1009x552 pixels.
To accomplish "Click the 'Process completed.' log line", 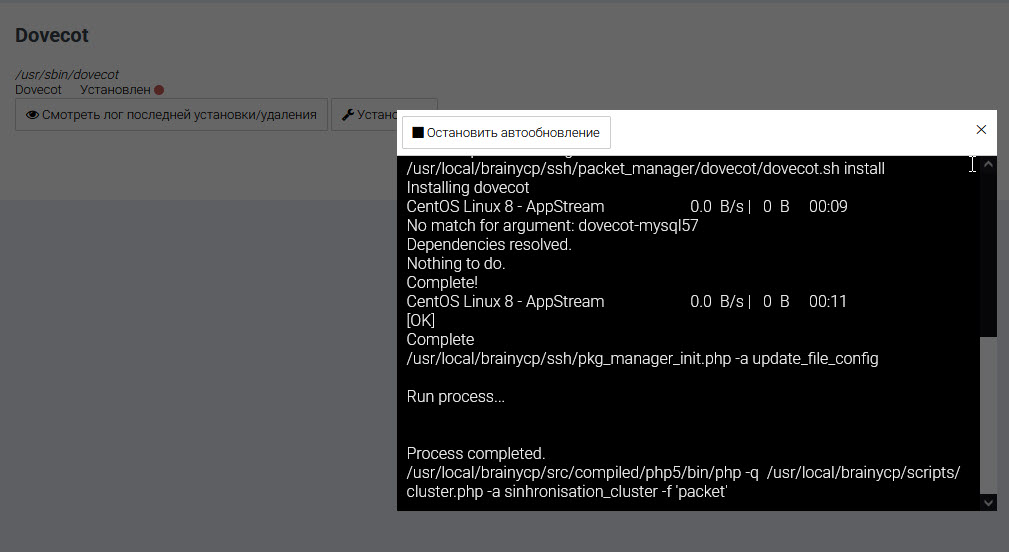I will point(476,453).
